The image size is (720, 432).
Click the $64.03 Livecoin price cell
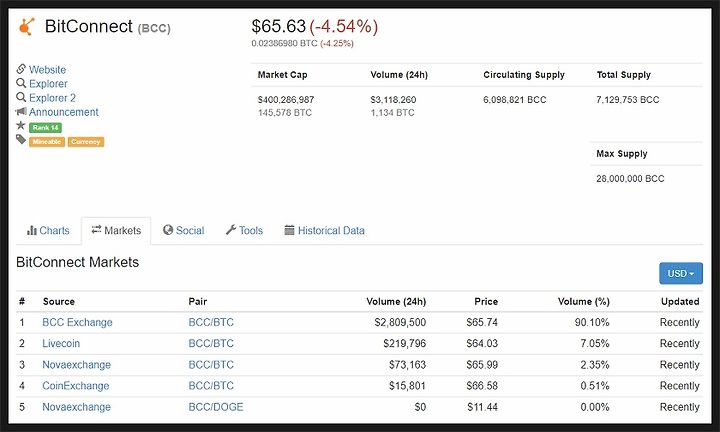coord(482,343)
